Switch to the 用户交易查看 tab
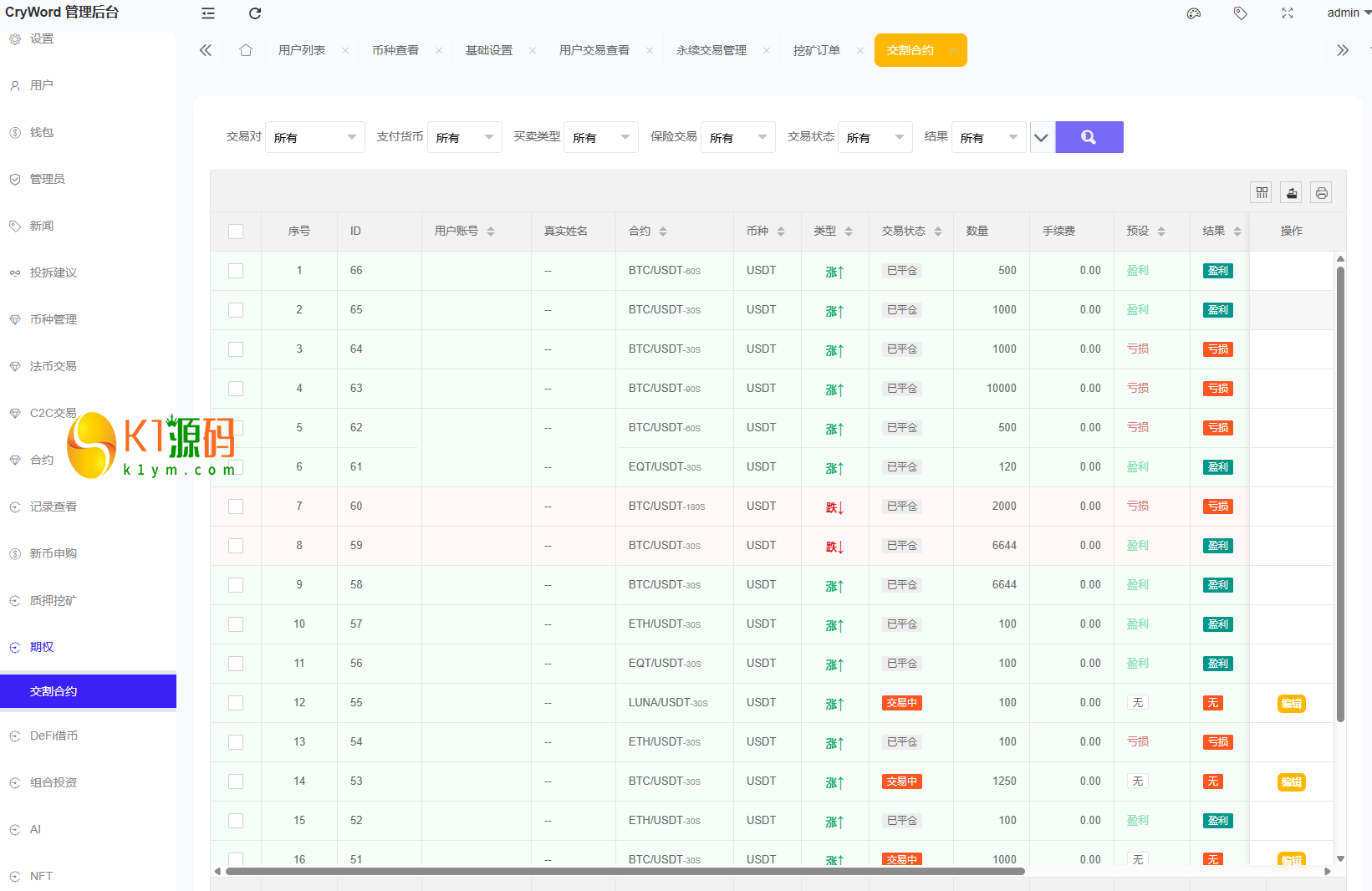 [594, 50]
